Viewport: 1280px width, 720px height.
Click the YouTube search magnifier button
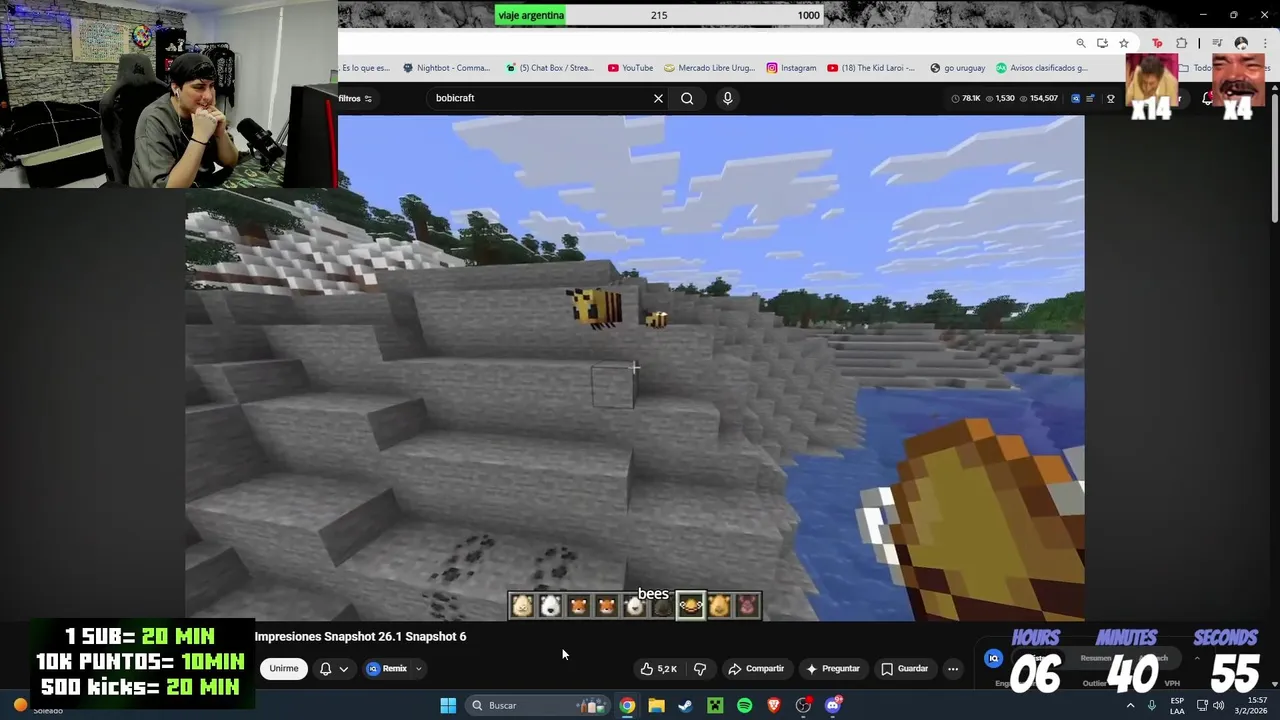(687, 98)
